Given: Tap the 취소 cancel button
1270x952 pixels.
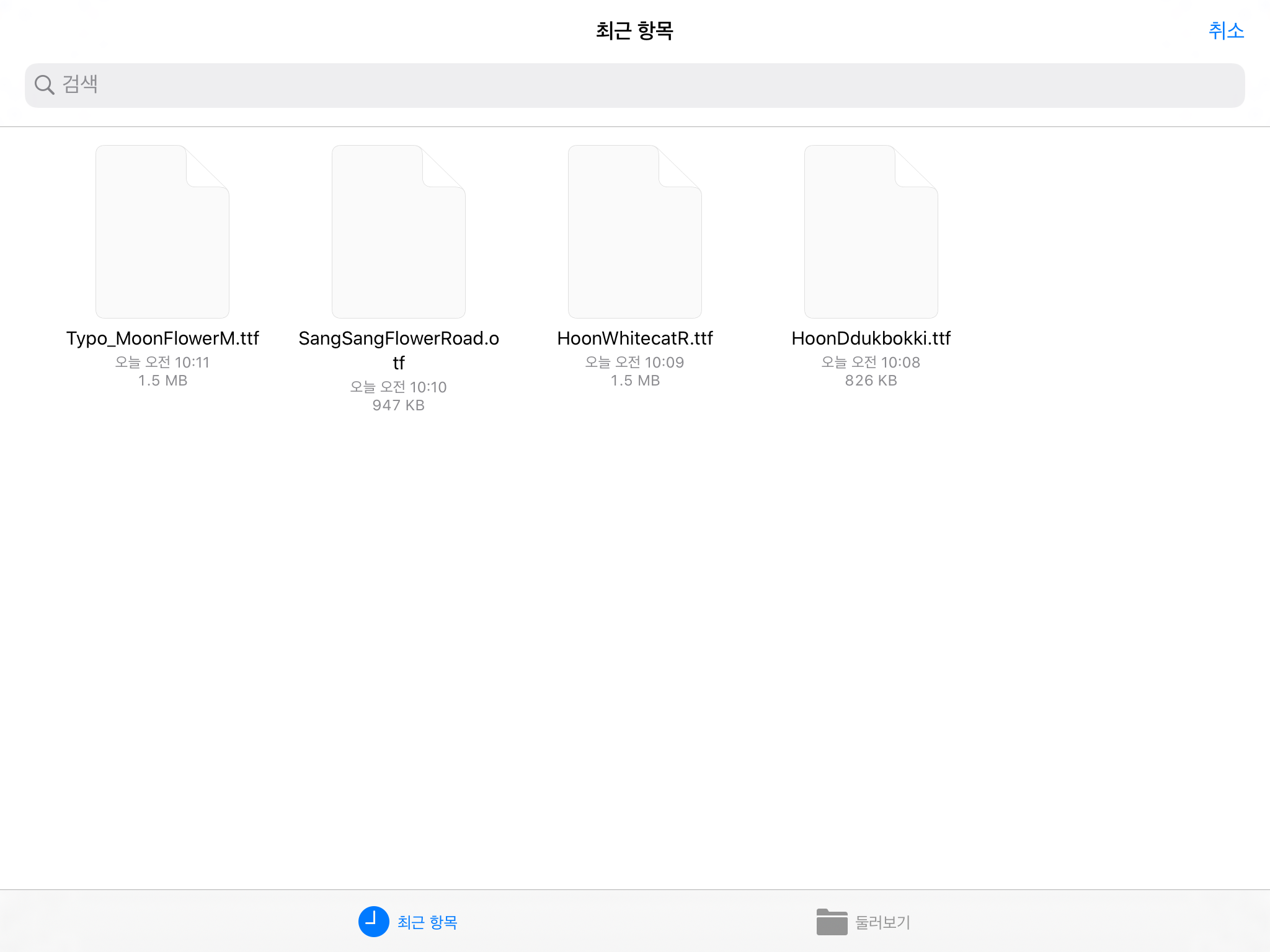Looking at the screenshot, I should pos(1226,30).
